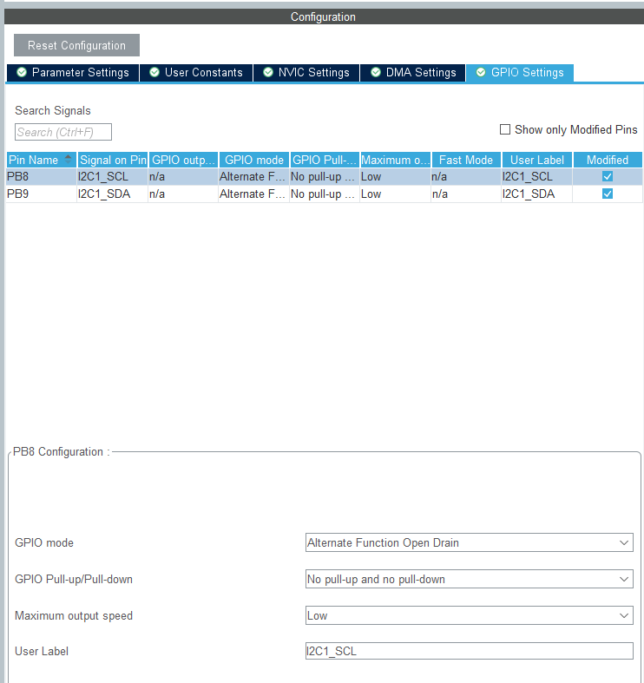Viewport: 644px width, 683px height.
Task: Click the Modified column header
Action: click(x=607, y=160)
